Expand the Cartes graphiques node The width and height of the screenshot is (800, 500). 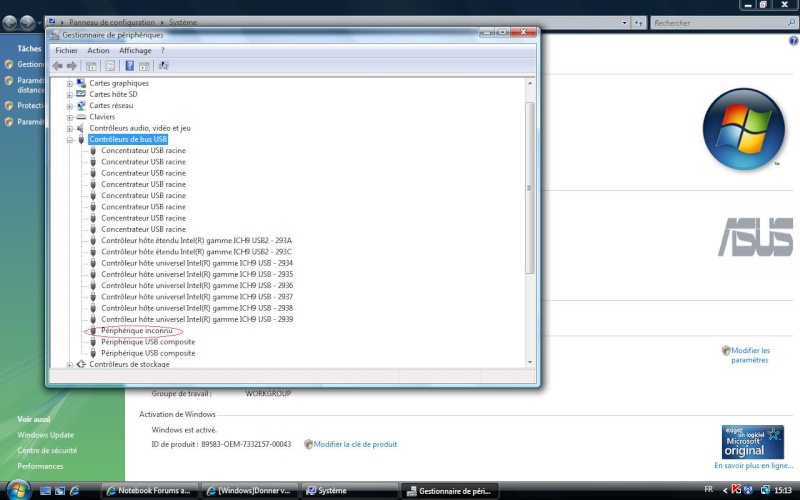(70, 83)
